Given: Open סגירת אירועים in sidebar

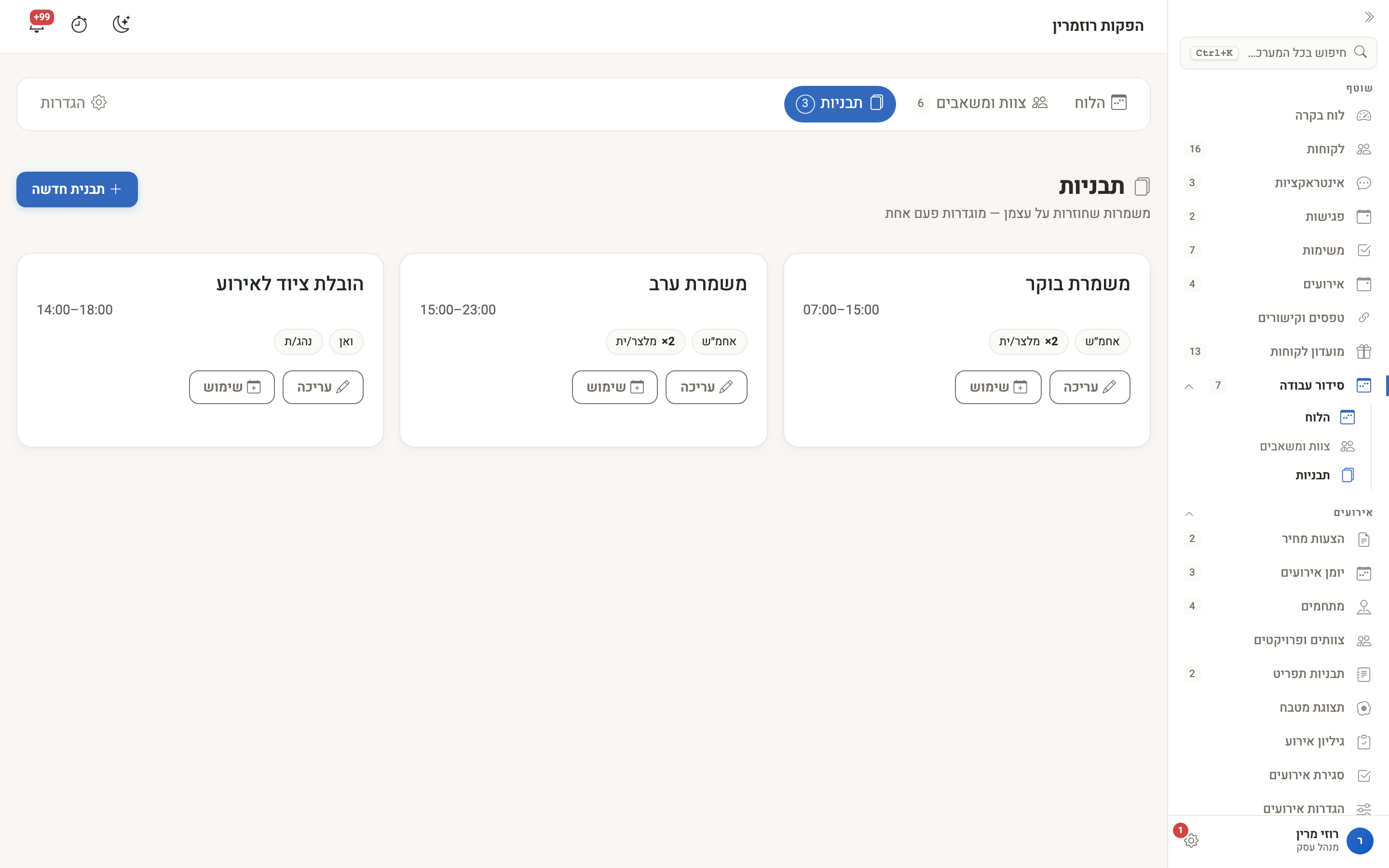Looking at the screenshot, I should [x=1278, y=775].
